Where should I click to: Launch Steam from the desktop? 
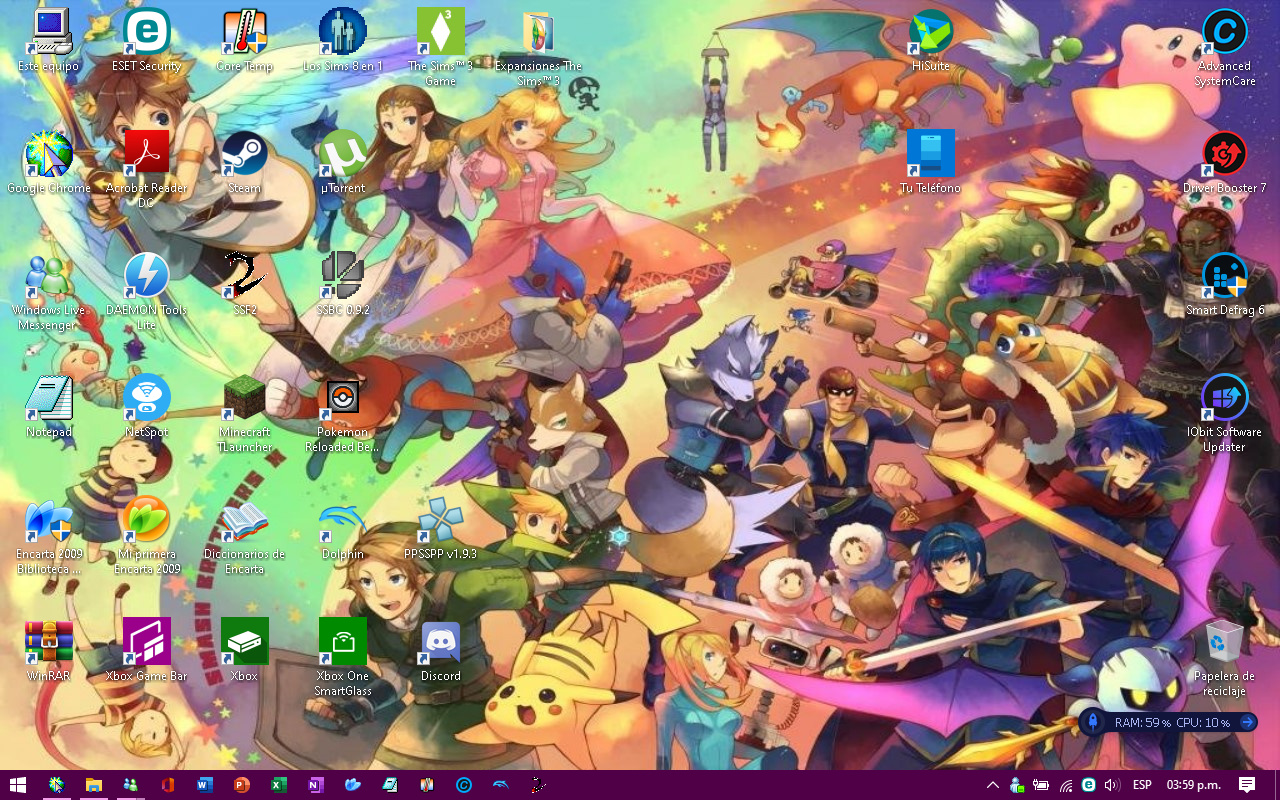coord(245,163)
